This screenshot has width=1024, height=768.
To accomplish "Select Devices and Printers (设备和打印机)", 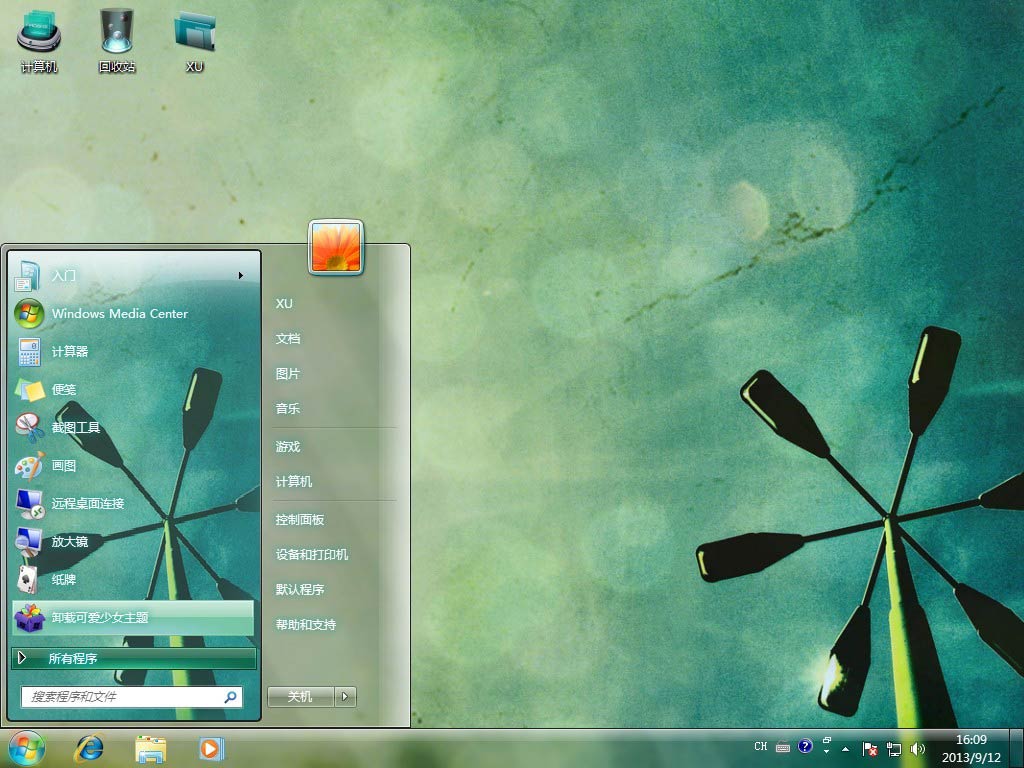I will [312, 555].
